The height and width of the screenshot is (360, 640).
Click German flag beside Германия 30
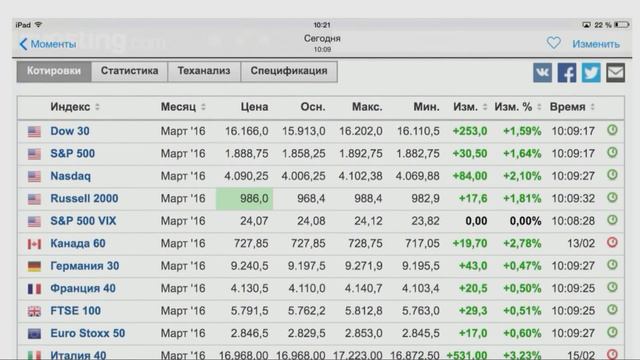click(x=34, y=266)
